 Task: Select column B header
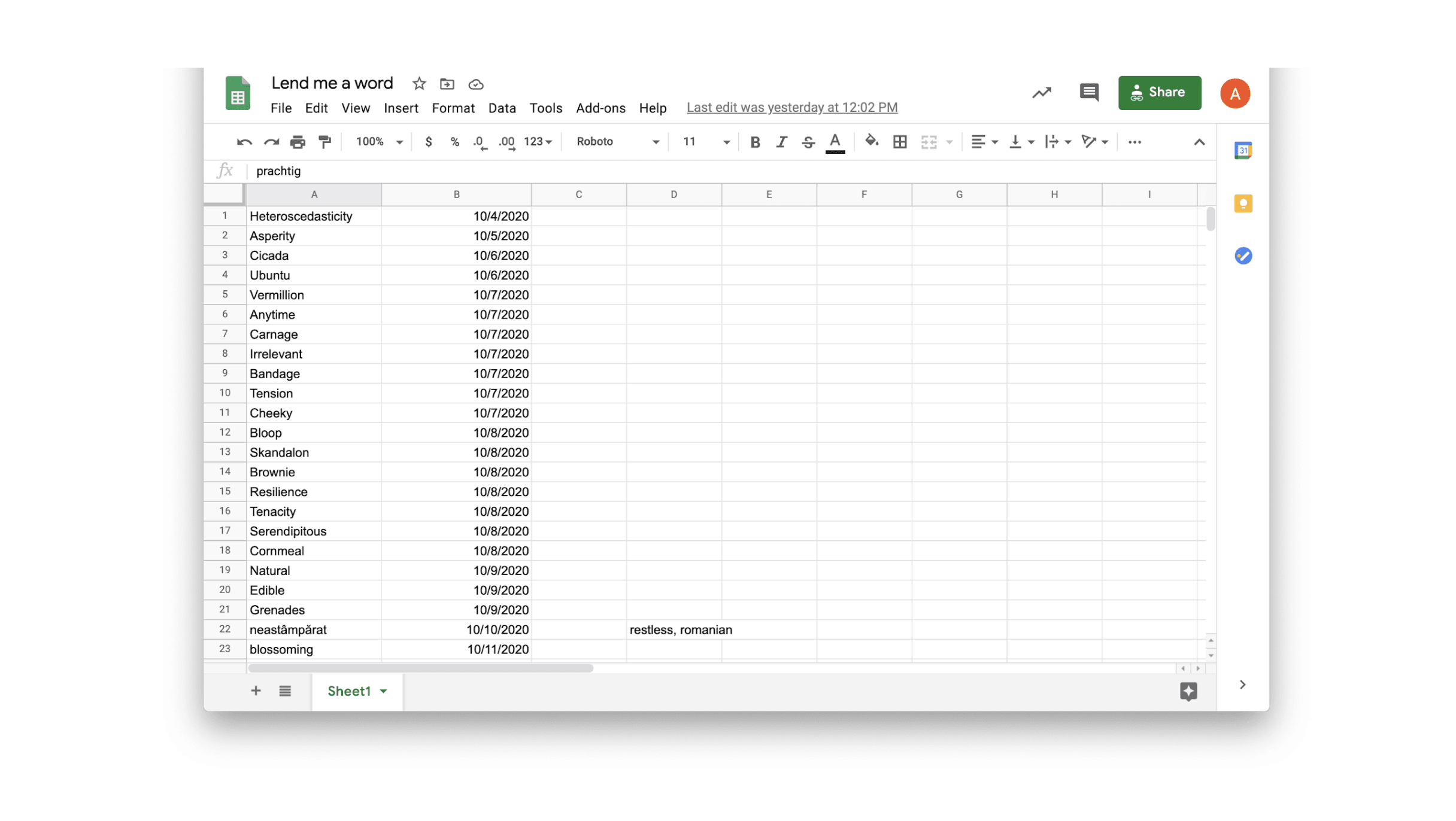point(456,194)
